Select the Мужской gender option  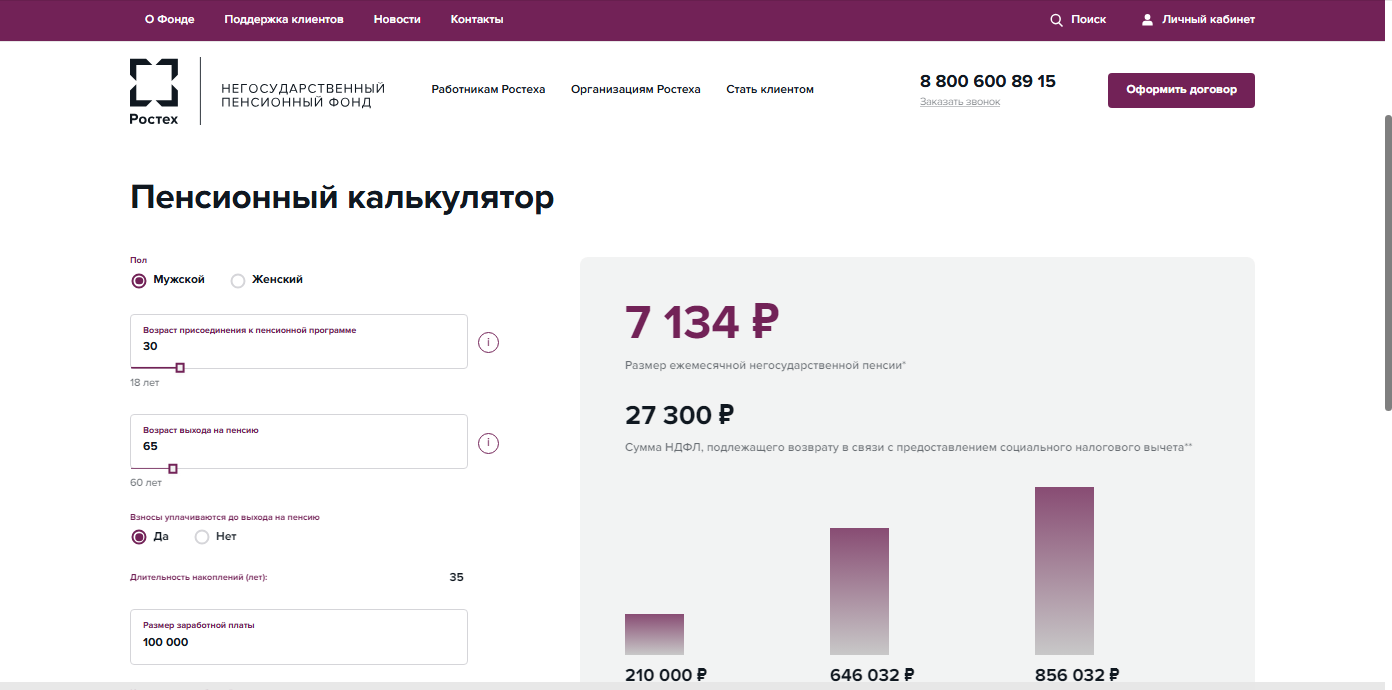point(138,281)
